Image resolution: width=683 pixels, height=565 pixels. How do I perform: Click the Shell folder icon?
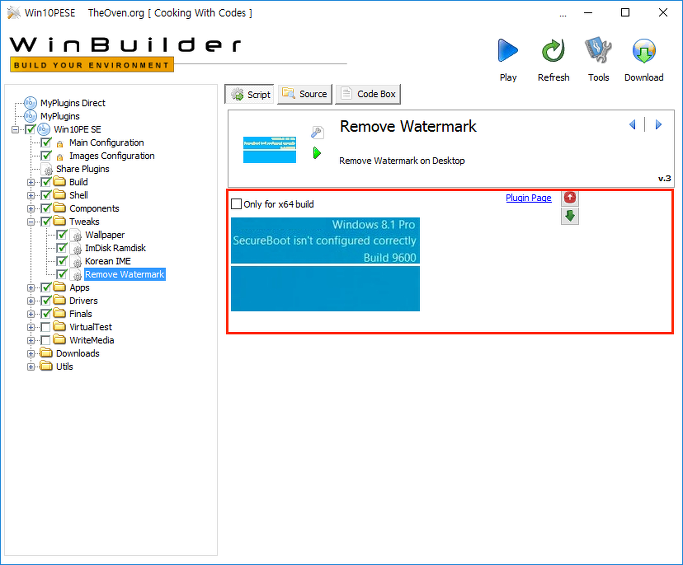tap(60, 195)
